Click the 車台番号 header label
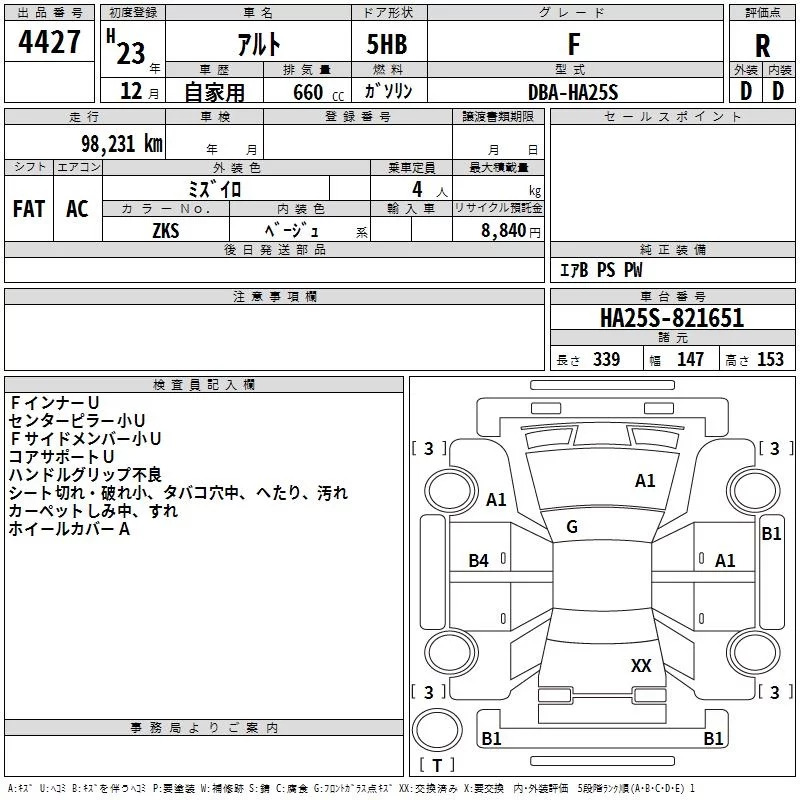This screenshot has height=800, width=800. [672, 296]
